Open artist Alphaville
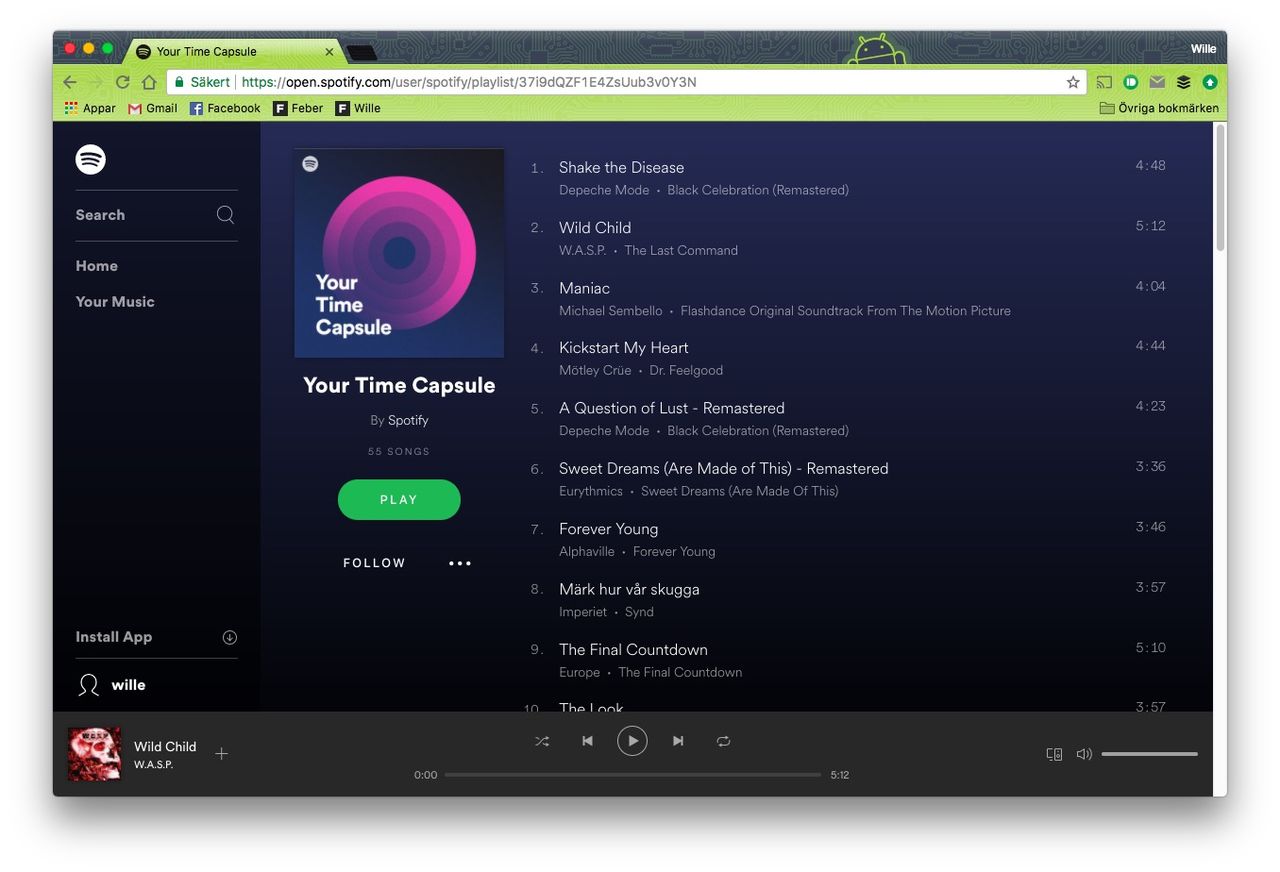 pos(587,551)
